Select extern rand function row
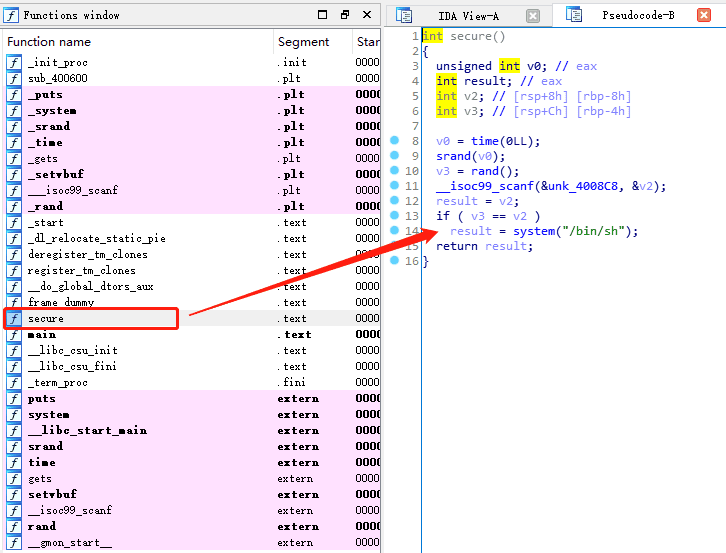The width and height of the screenshot is (726, 553). [x=192, y=526]
